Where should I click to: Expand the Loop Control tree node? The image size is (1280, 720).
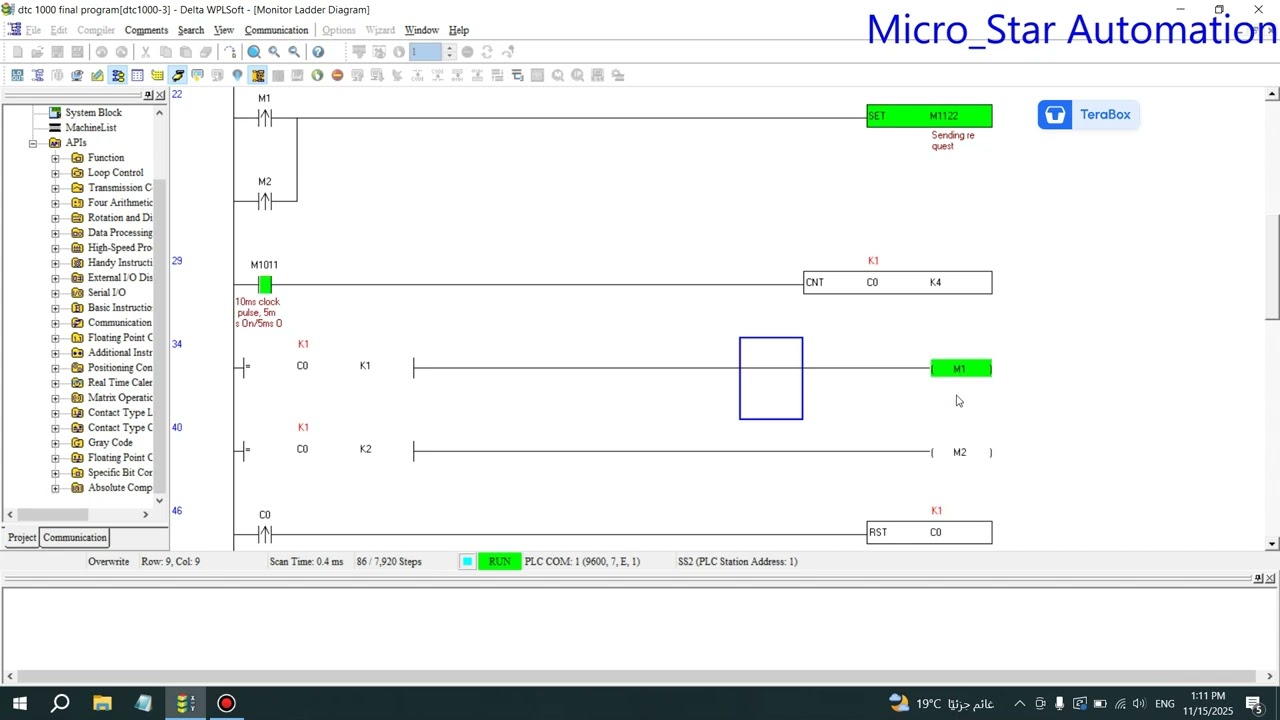pos(55,173)
